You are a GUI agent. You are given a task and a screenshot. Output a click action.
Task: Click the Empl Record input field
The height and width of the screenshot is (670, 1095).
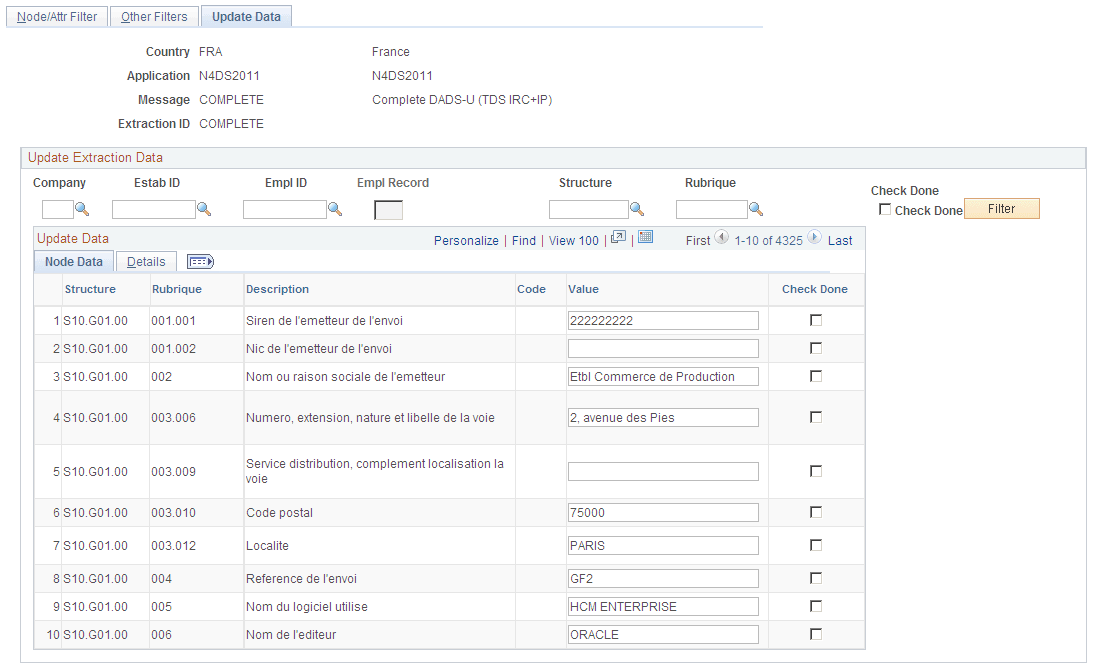[x=388, y=210]
